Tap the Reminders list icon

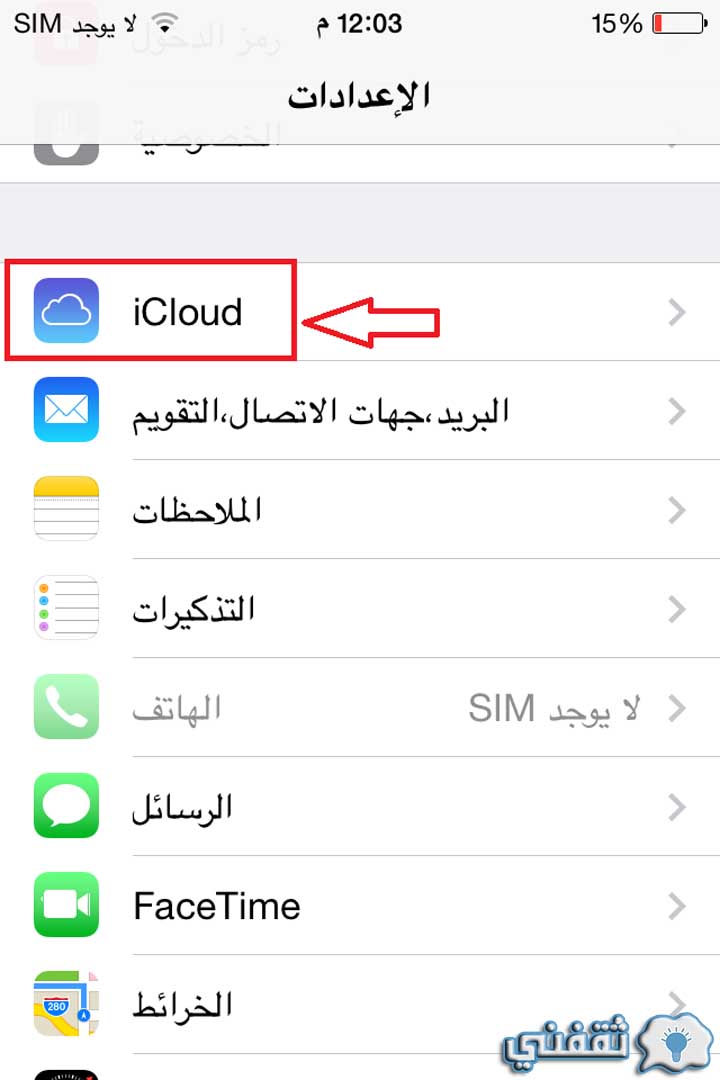click(x=66, y=608)
